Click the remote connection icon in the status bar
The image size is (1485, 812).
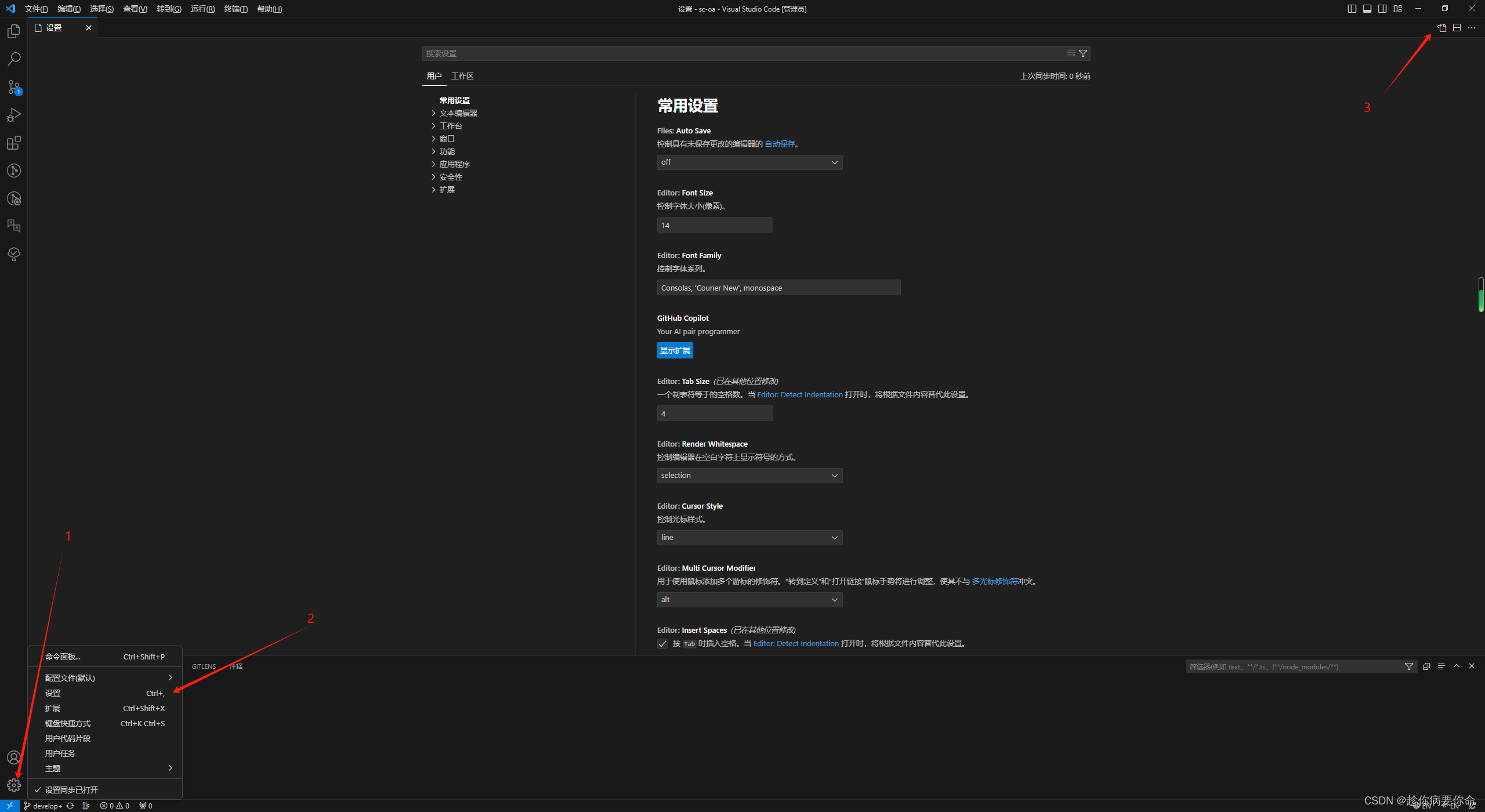click(x=9, y=806)
